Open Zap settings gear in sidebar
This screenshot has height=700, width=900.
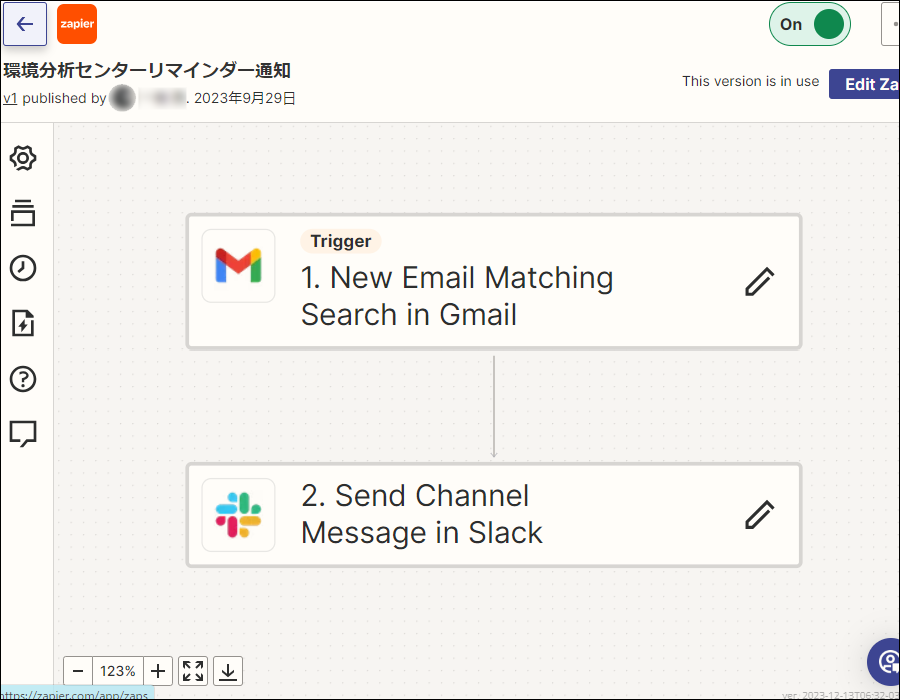click(x=23, y=158)
